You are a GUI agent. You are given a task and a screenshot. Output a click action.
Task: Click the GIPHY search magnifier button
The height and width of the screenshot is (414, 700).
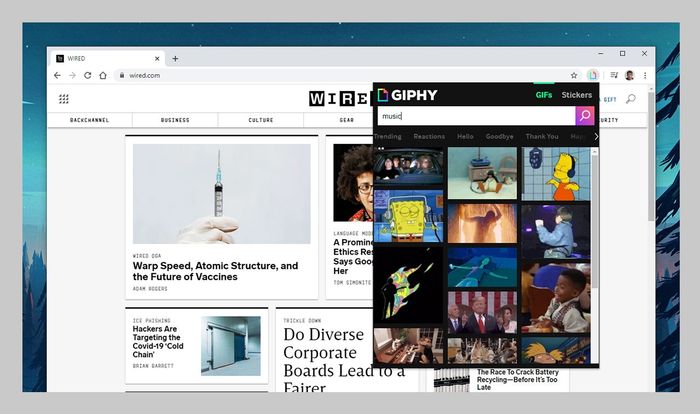click(584, 116)
